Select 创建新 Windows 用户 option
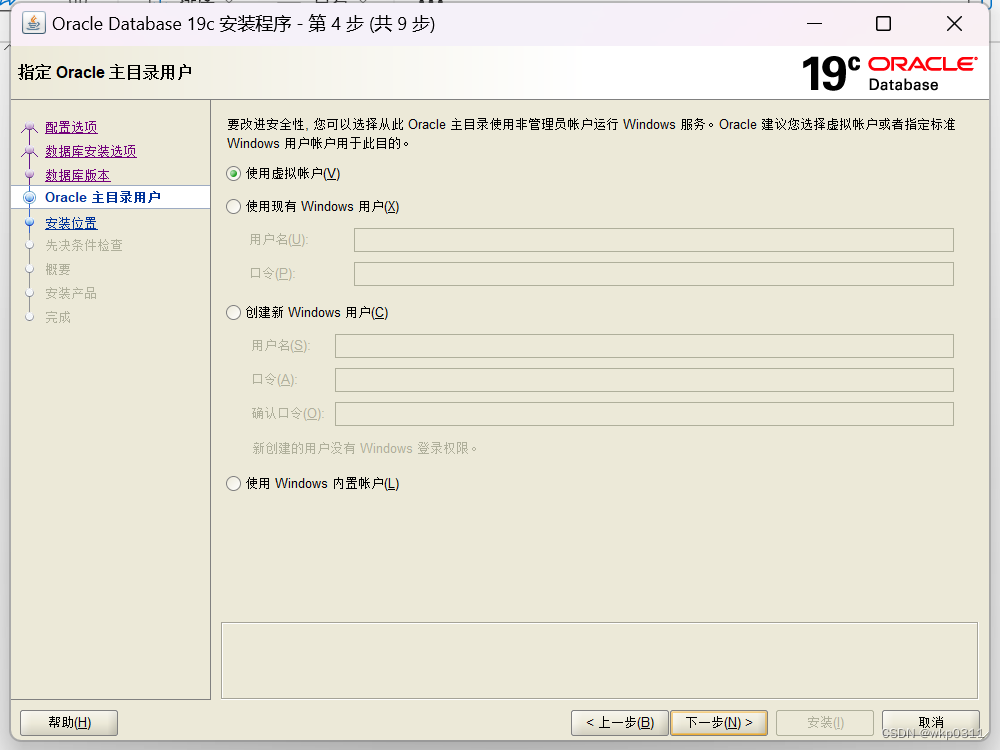The width and height of the screenshot is (1000, 750). (231, 312)
